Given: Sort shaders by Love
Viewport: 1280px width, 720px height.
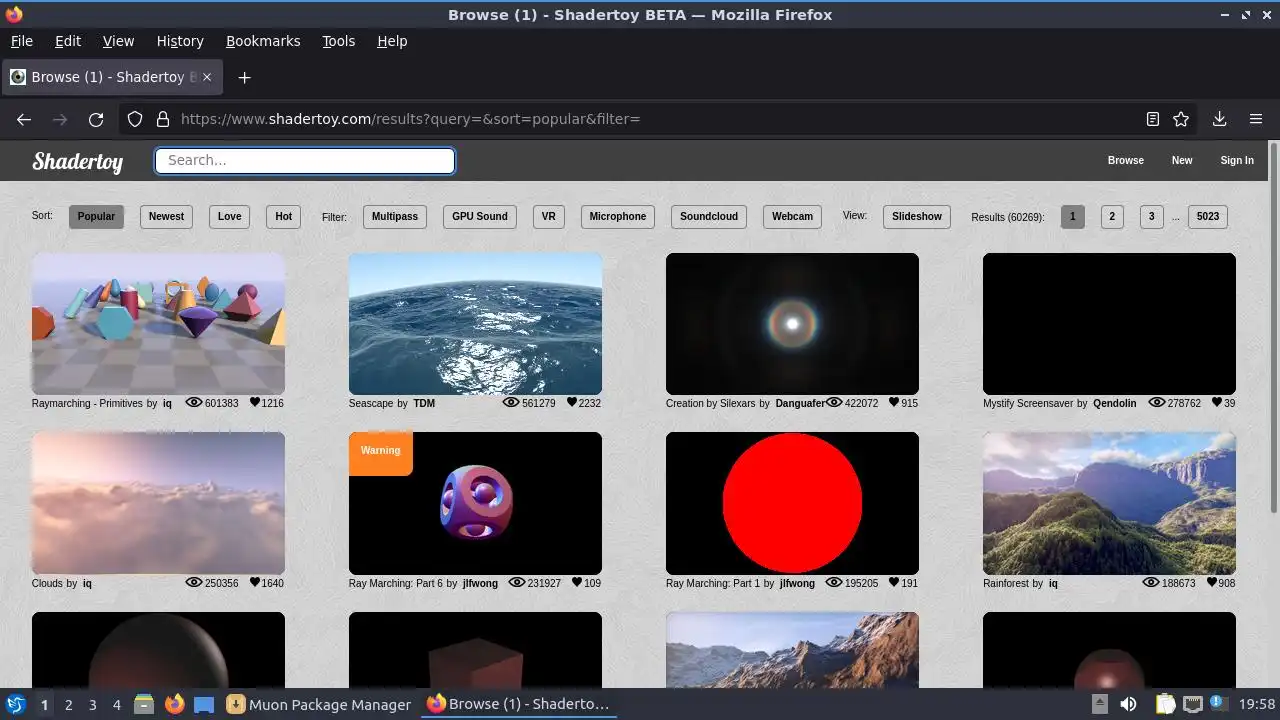Looking at the screenshot, I should [229, 216].
